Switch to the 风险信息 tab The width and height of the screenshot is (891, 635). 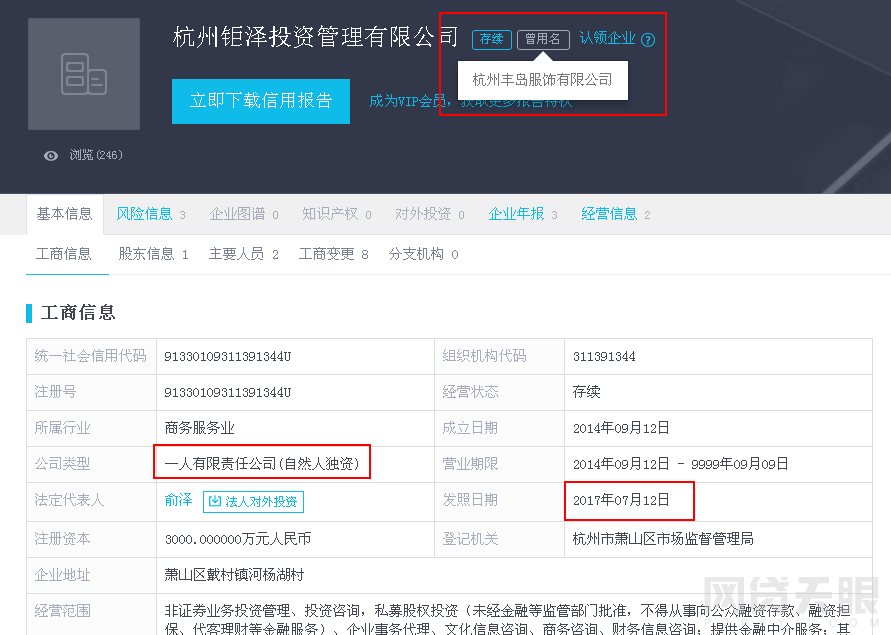(145, 214)
